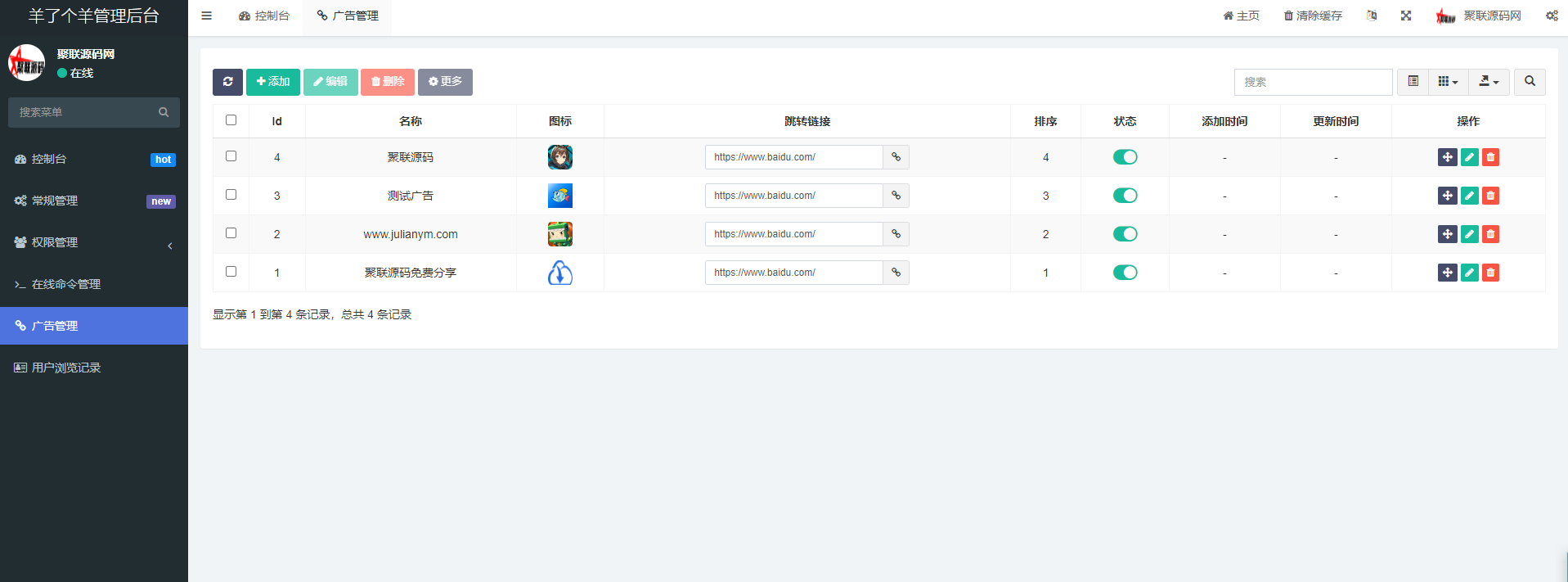1568x582 pixels.
Task: Click drag-sort icon for row 聚联源码
Action: (x=1447, y=157)
